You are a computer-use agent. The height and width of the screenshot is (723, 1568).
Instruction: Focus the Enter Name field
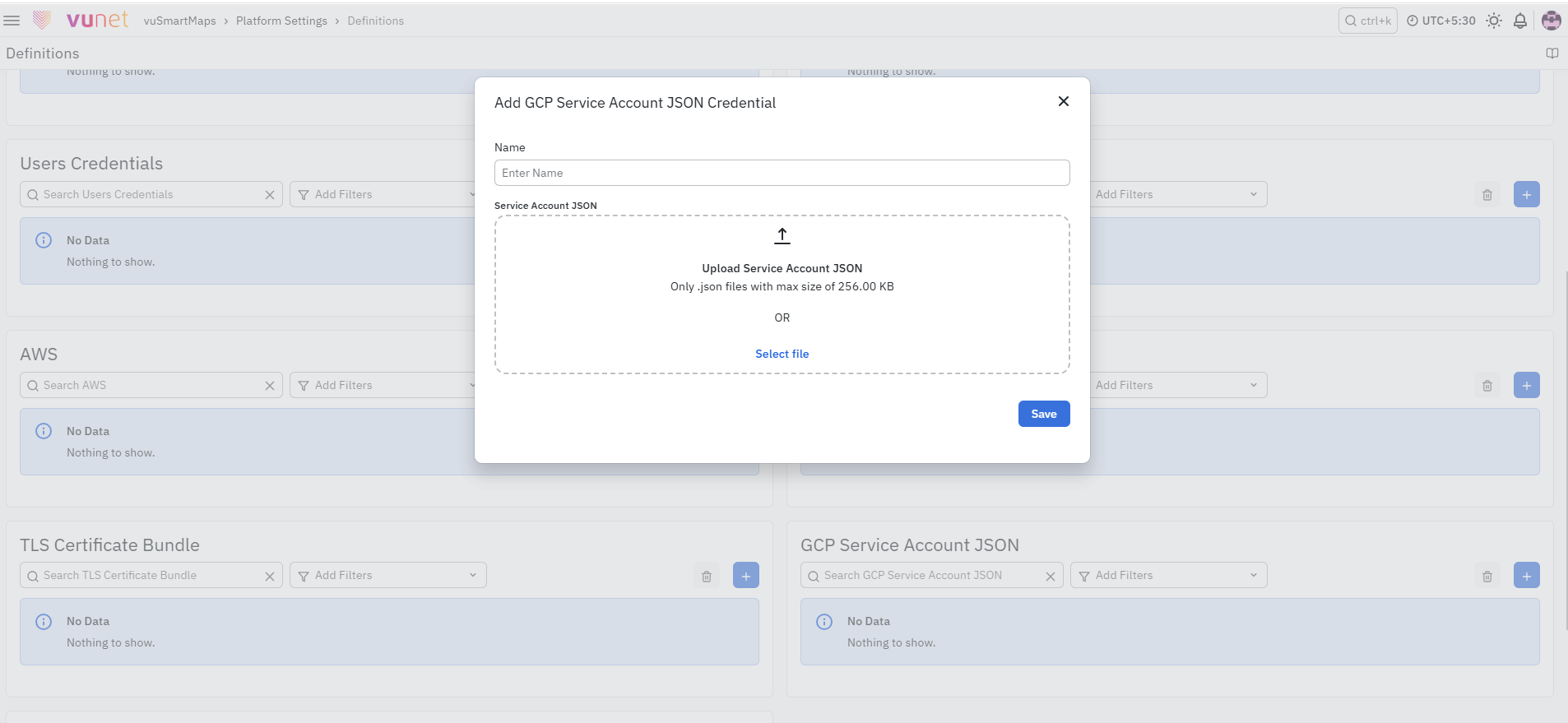point(782,173)
